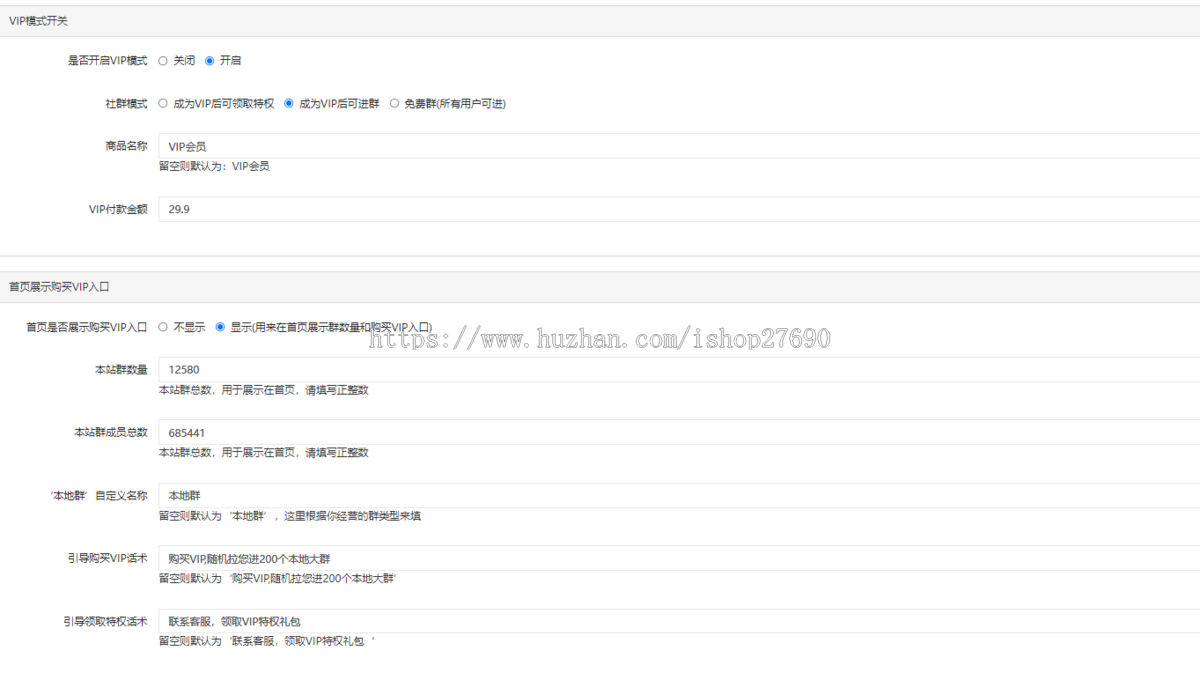Click the 首页是否展示购买VIP入口 label
The image size is (1200, 673).
pos(87,327)
